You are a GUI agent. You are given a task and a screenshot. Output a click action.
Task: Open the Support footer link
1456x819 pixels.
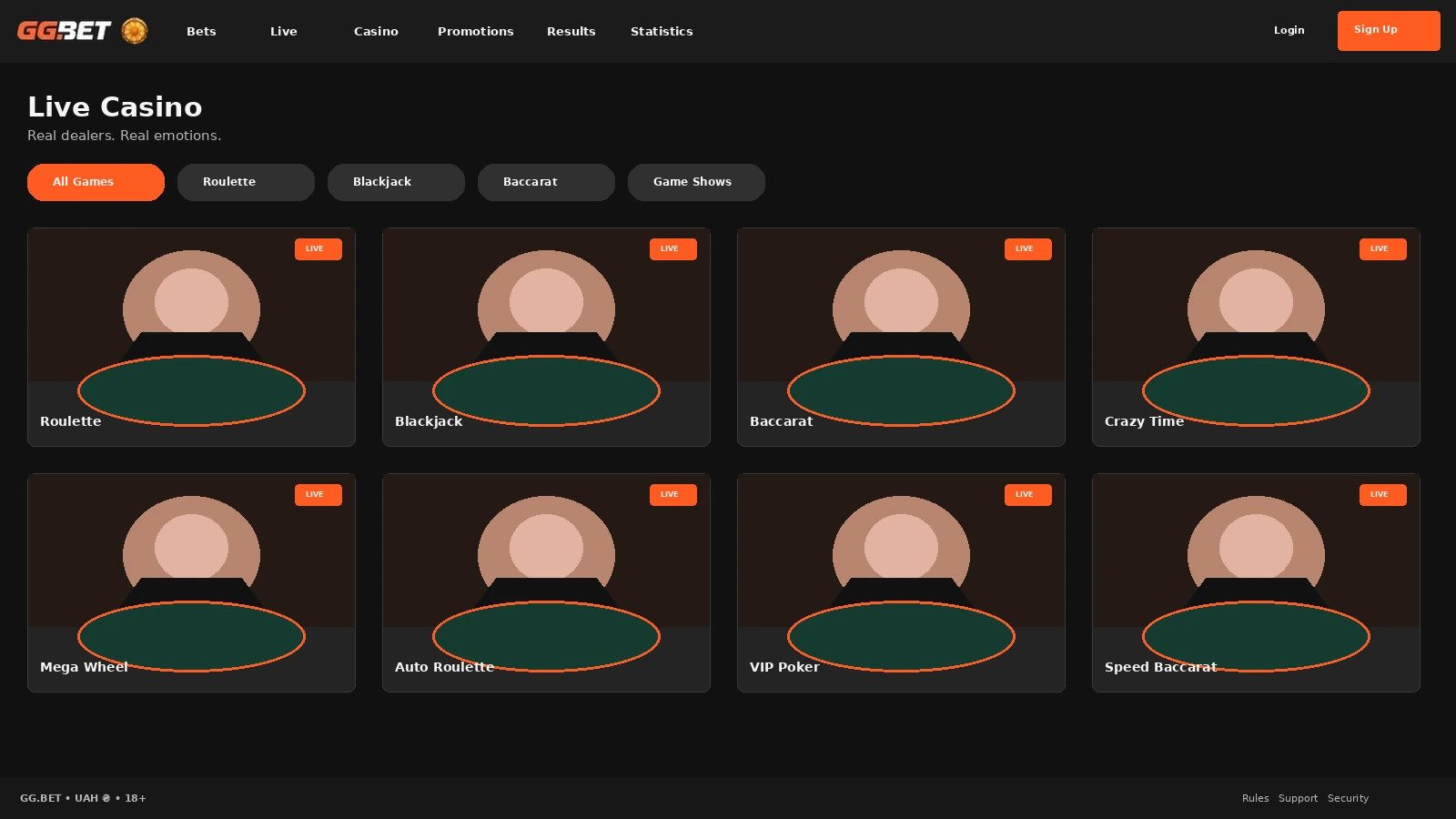(x=1298, y=798)
